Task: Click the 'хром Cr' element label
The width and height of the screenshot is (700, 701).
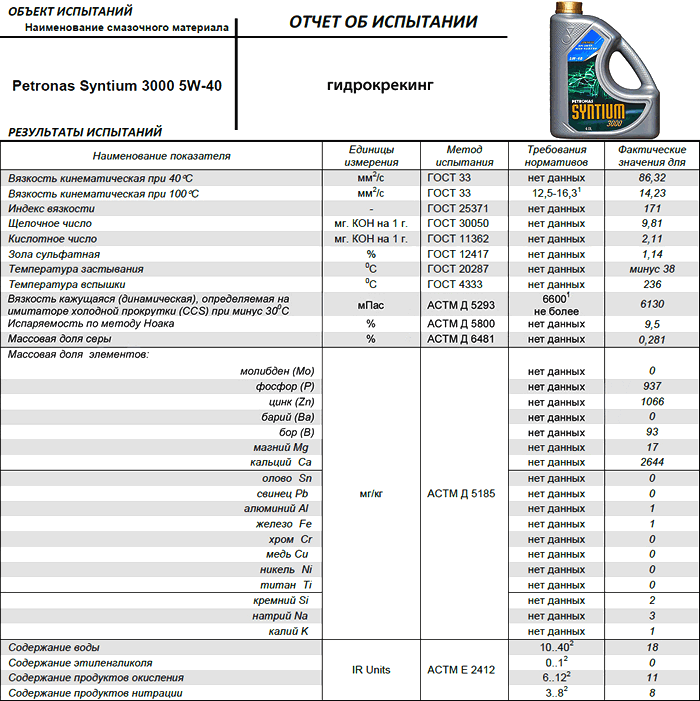Action: [291, 540]
